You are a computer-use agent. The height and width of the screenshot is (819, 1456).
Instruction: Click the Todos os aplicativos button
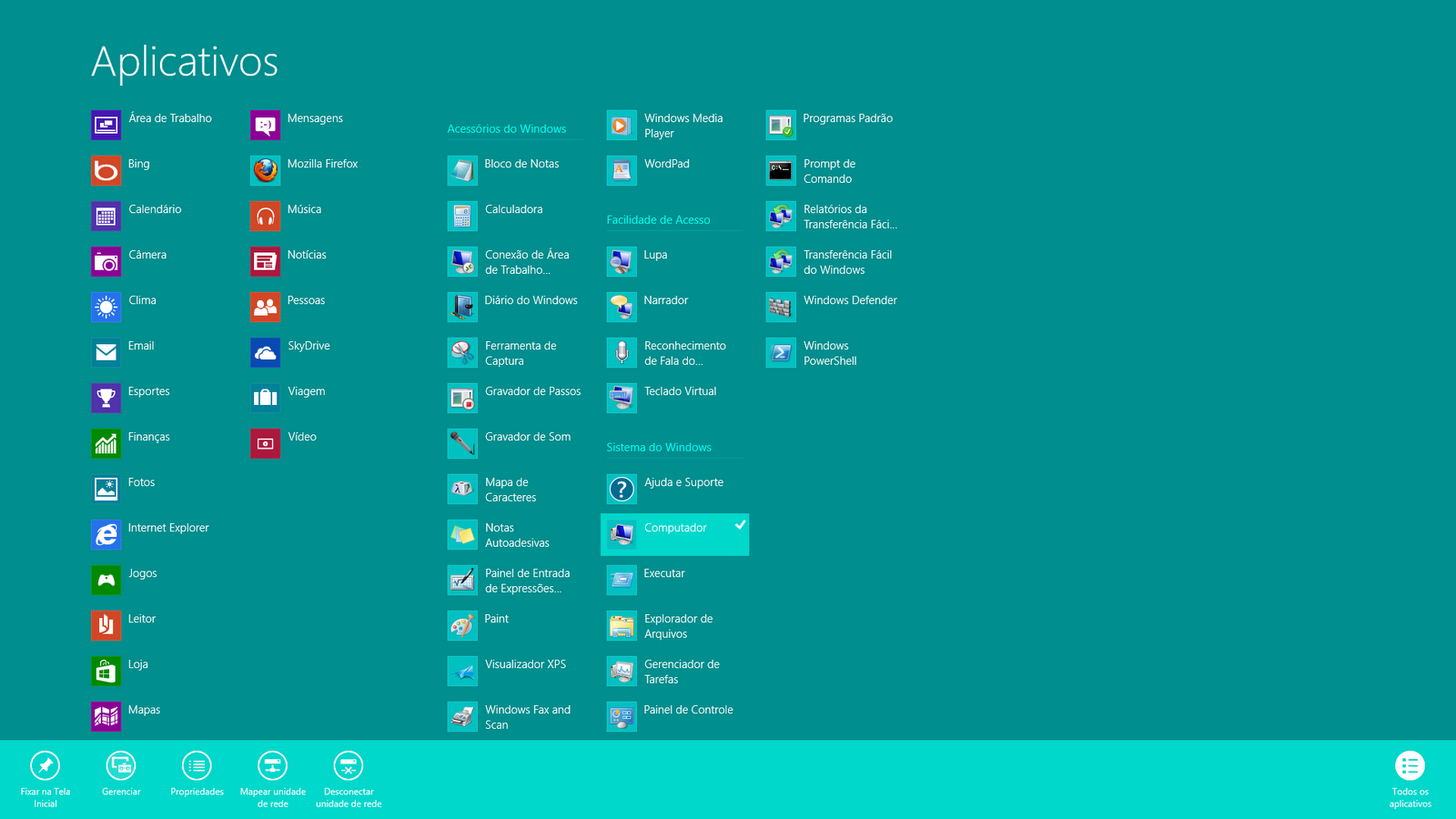[1410, 779]
